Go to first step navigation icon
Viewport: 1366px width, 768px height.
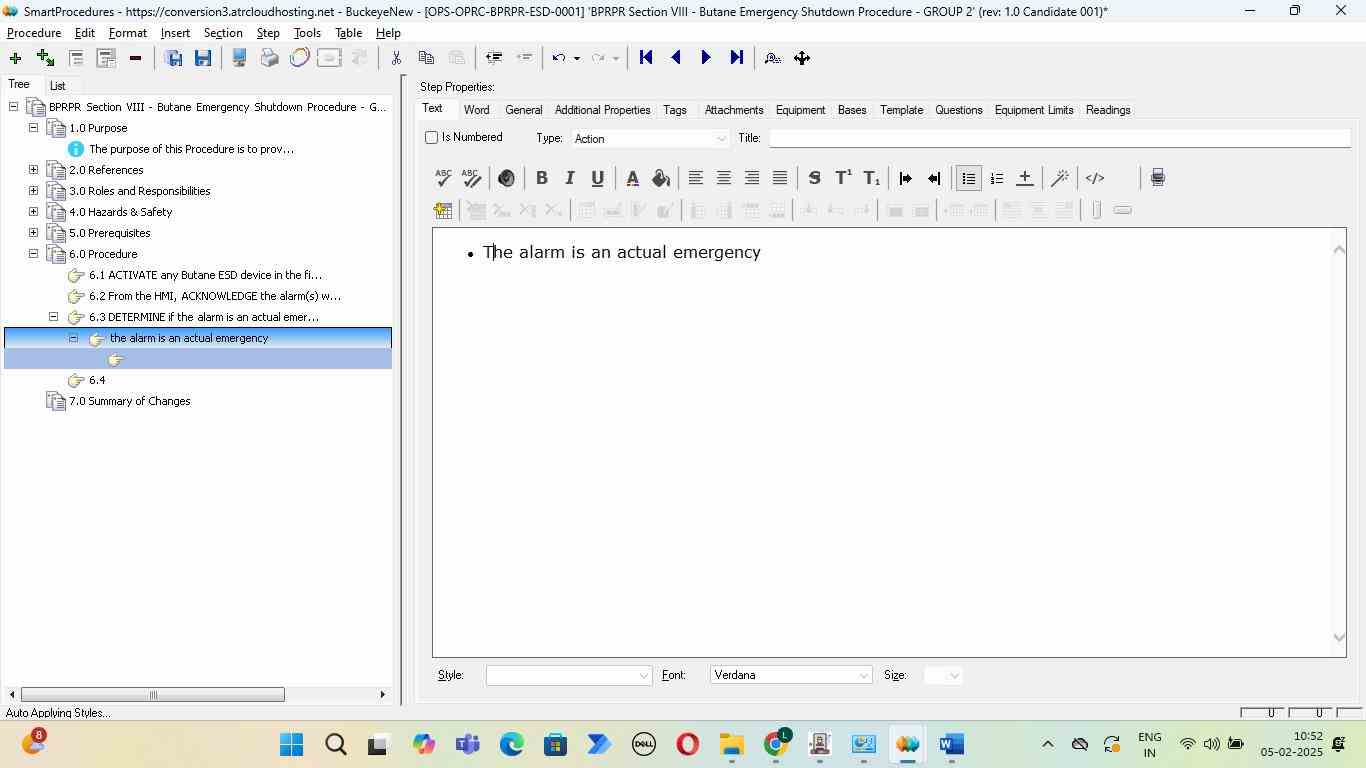(x=646, y=58)
